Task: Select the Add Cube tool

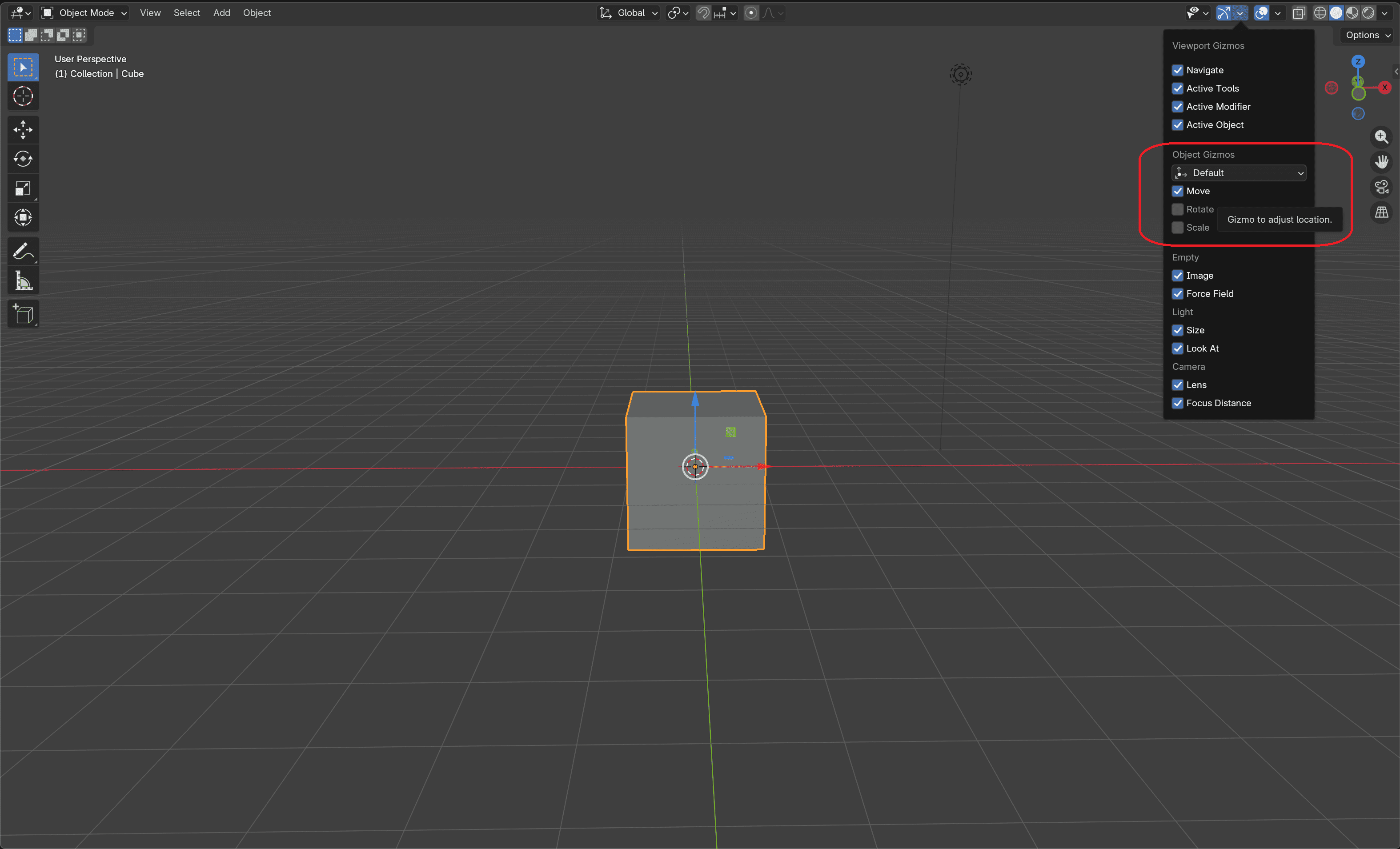Action: (x=23, y=314)
